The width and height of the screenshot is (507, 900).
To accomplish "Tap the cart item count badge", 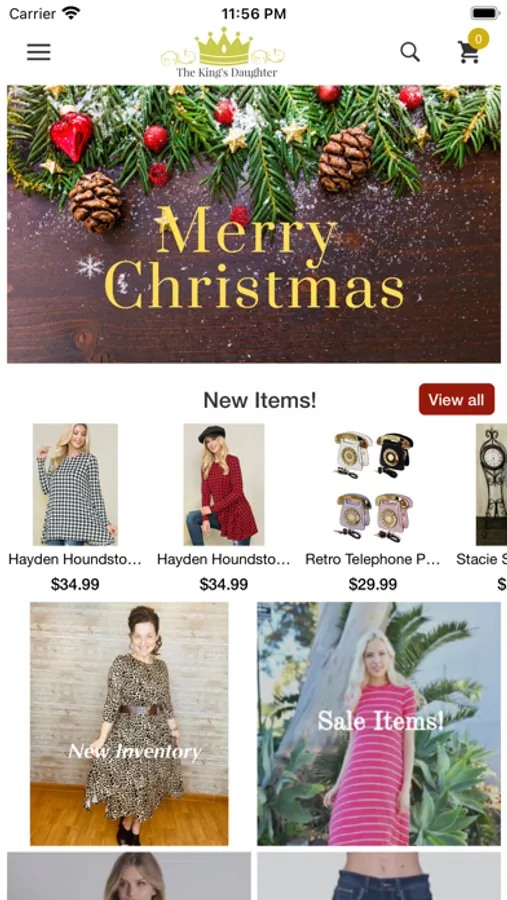I will [x=478, y=39].
